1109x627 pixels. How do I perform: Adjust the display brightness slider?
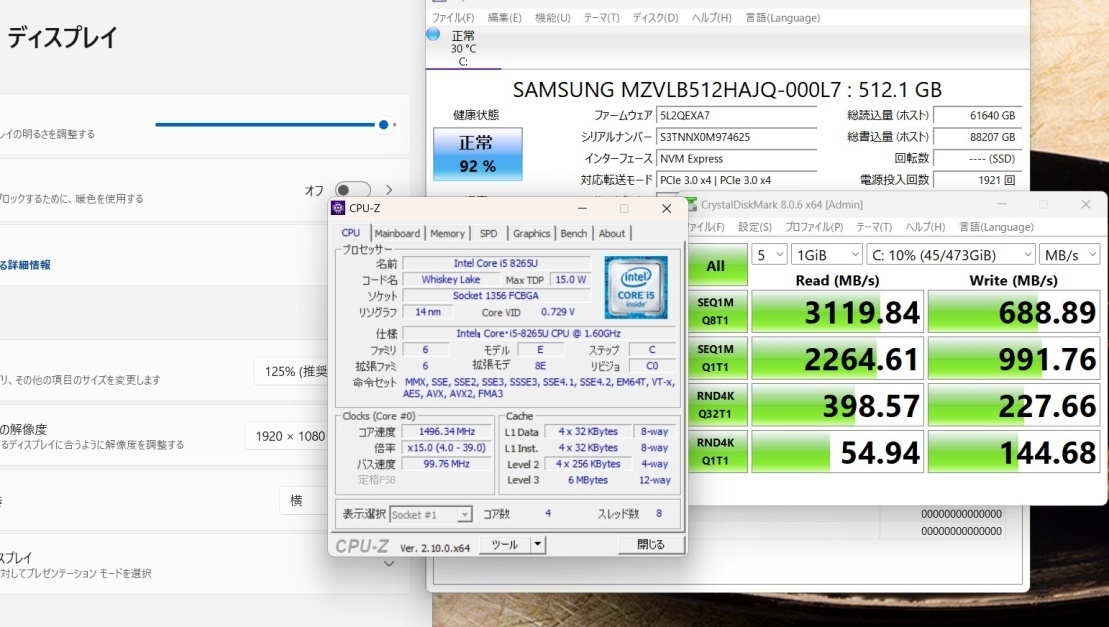tap(275, 124)
